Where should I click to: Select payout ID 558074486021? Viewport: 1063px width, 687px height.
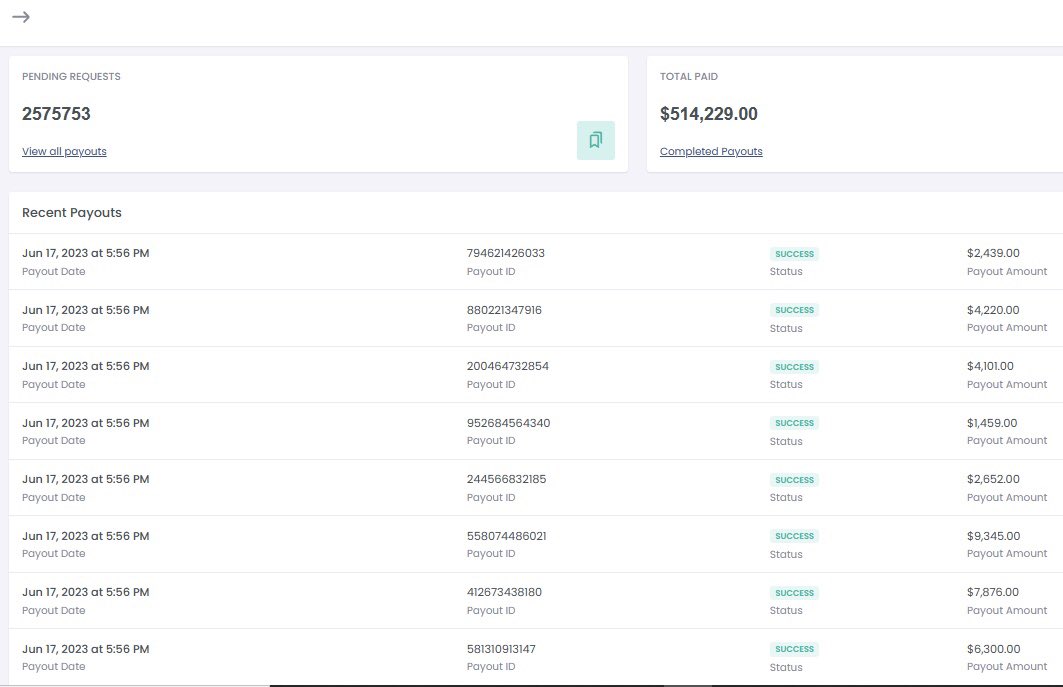506,536
